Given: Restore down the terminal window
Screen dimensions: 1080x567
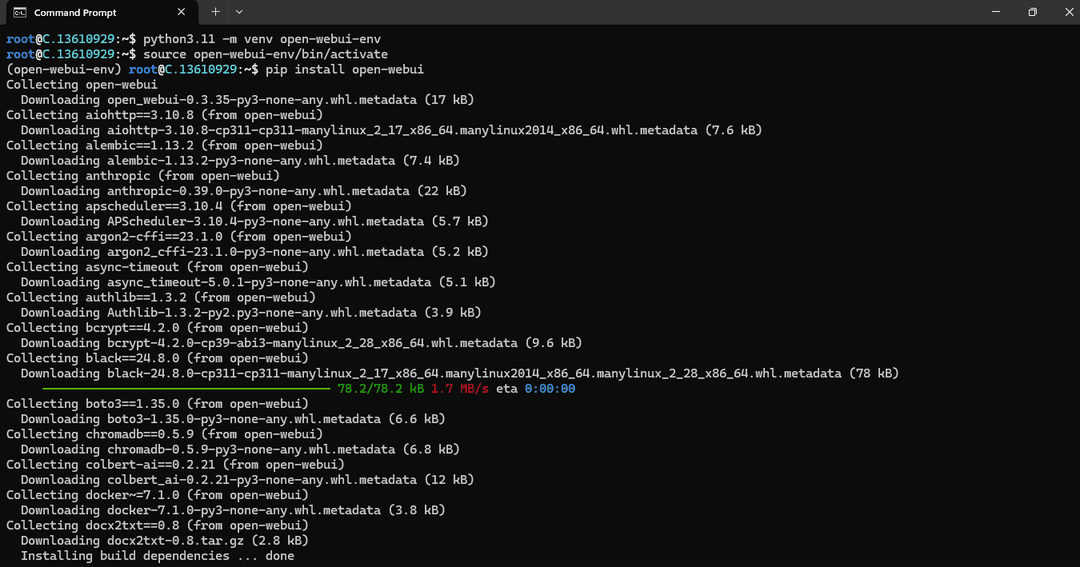Looking at the screenshot, I should (x=1032, y=12).
